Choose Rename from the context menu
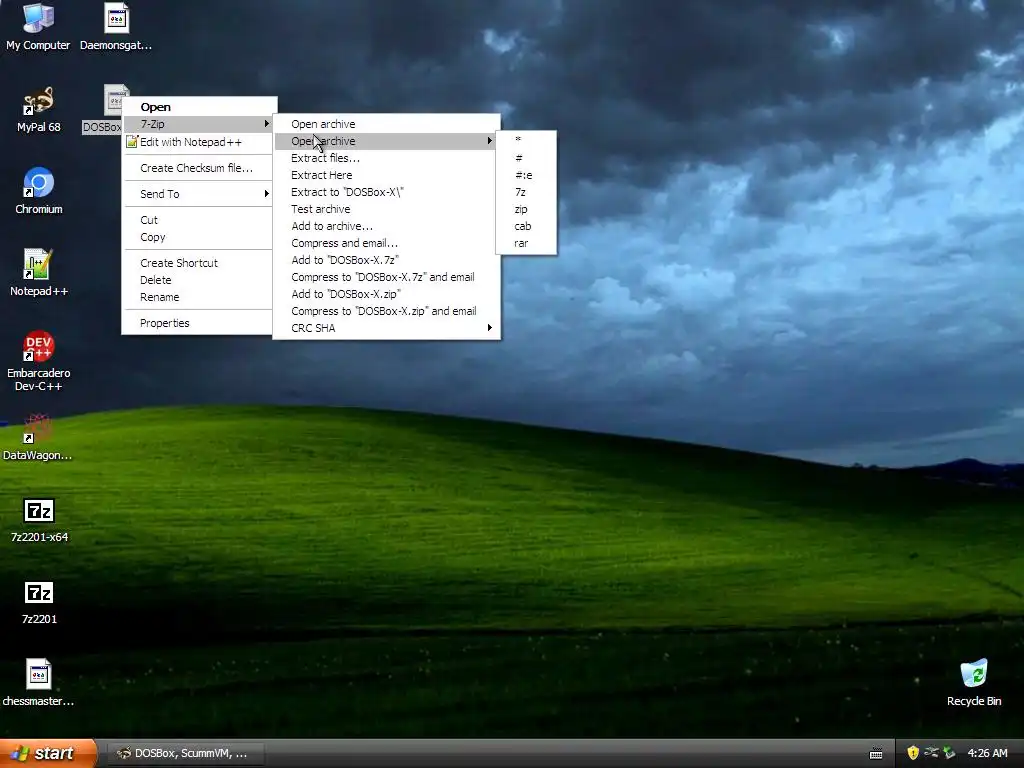This screenshot has height=768, width=1024. point(199,296)
